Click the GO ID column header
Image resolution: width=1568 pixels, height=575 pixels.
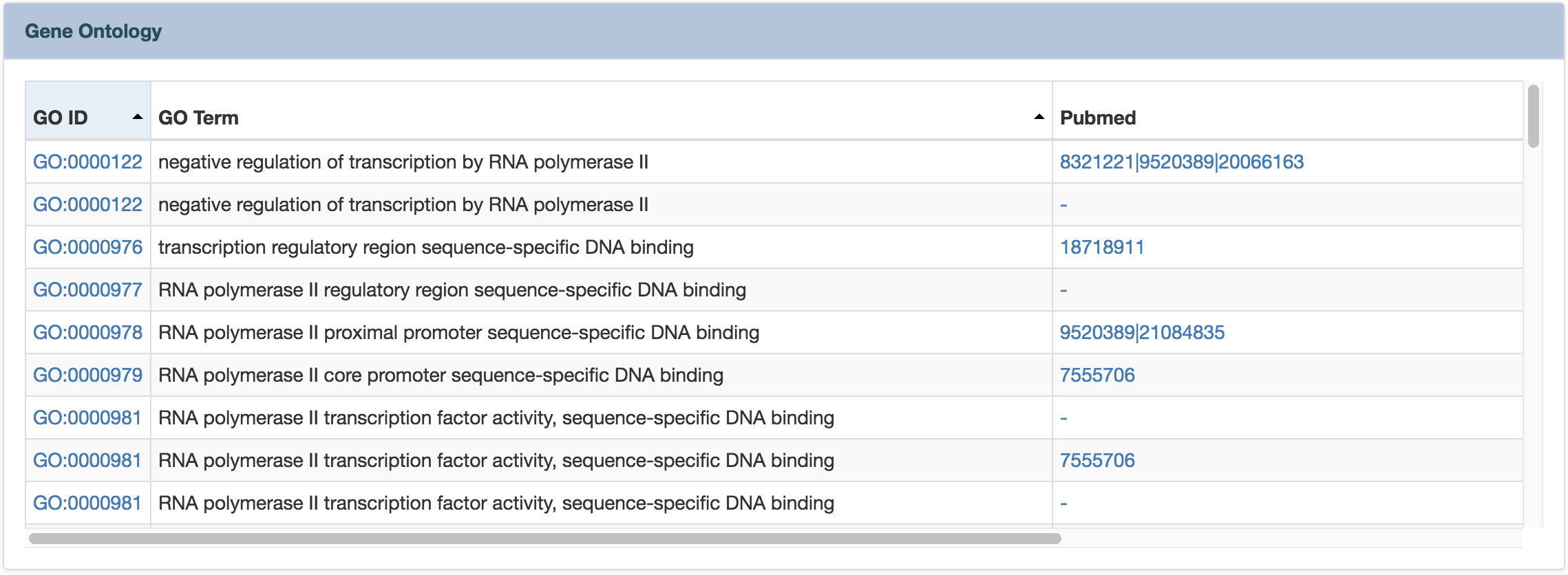click(x=61, y=118)
